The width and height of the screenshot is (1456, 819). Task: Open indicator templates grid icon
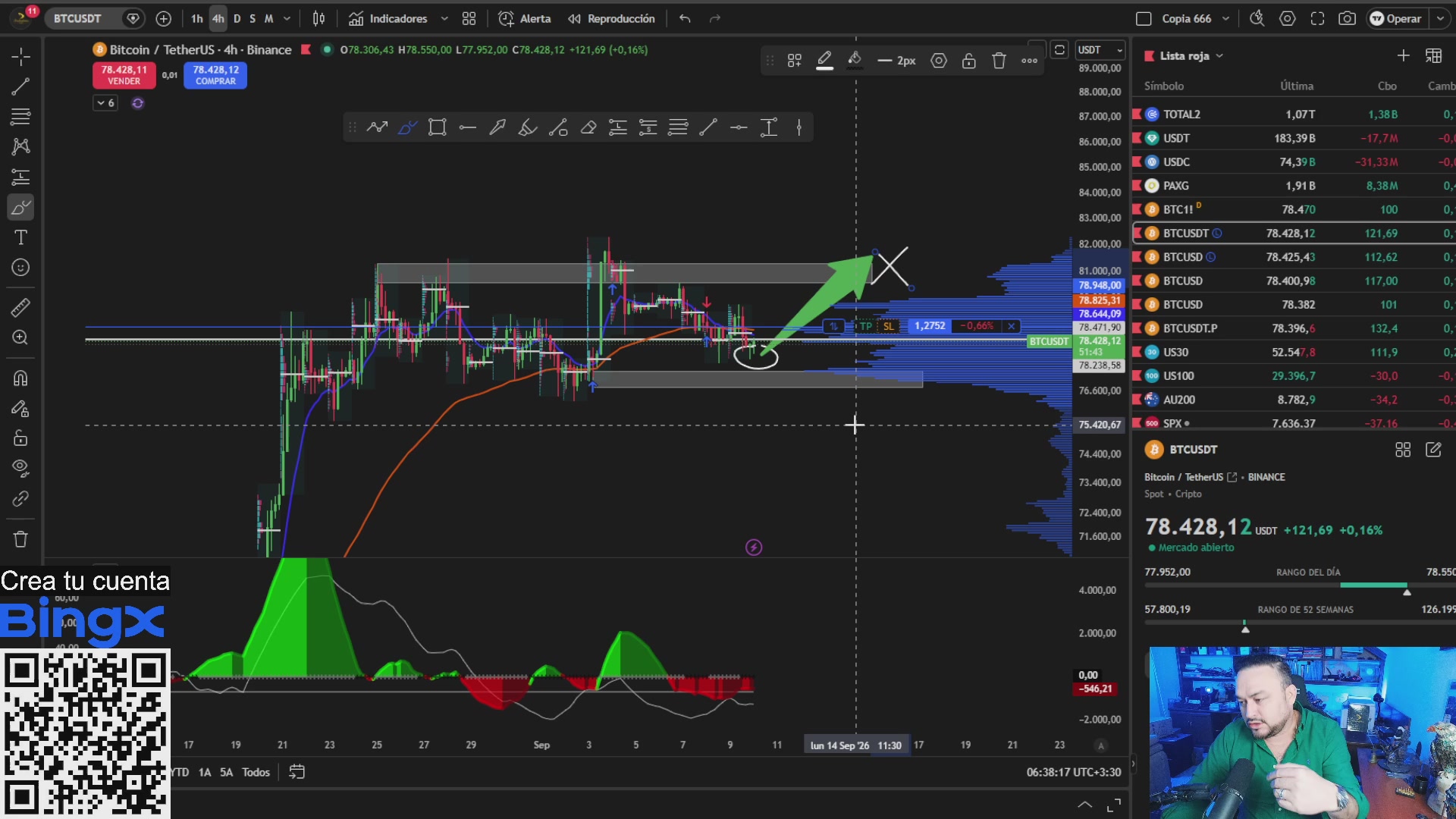point(469,18)
